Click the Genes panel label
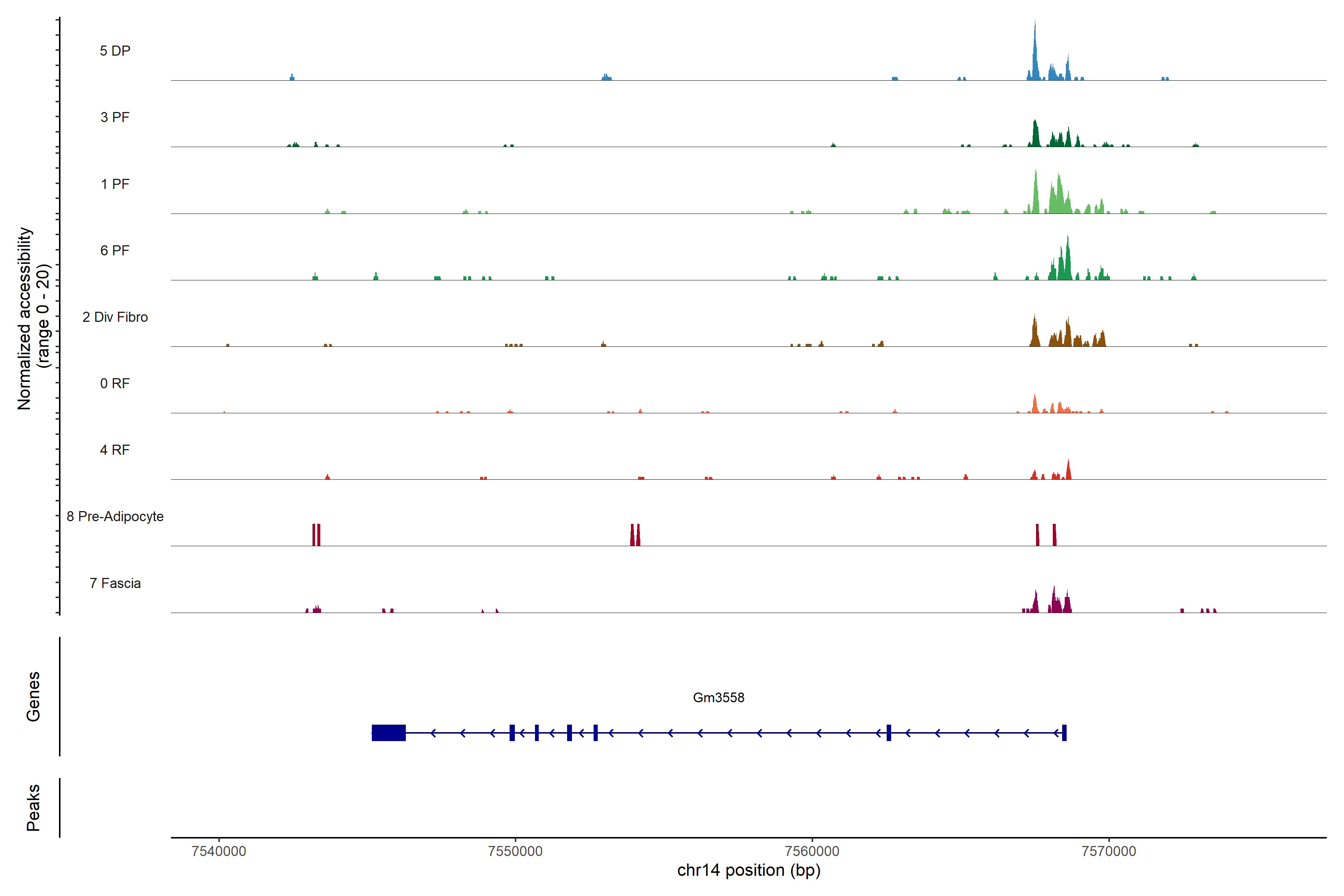The height and width of the screenshot is (896, 1344). pyautogui.click(x=33, y=697)
